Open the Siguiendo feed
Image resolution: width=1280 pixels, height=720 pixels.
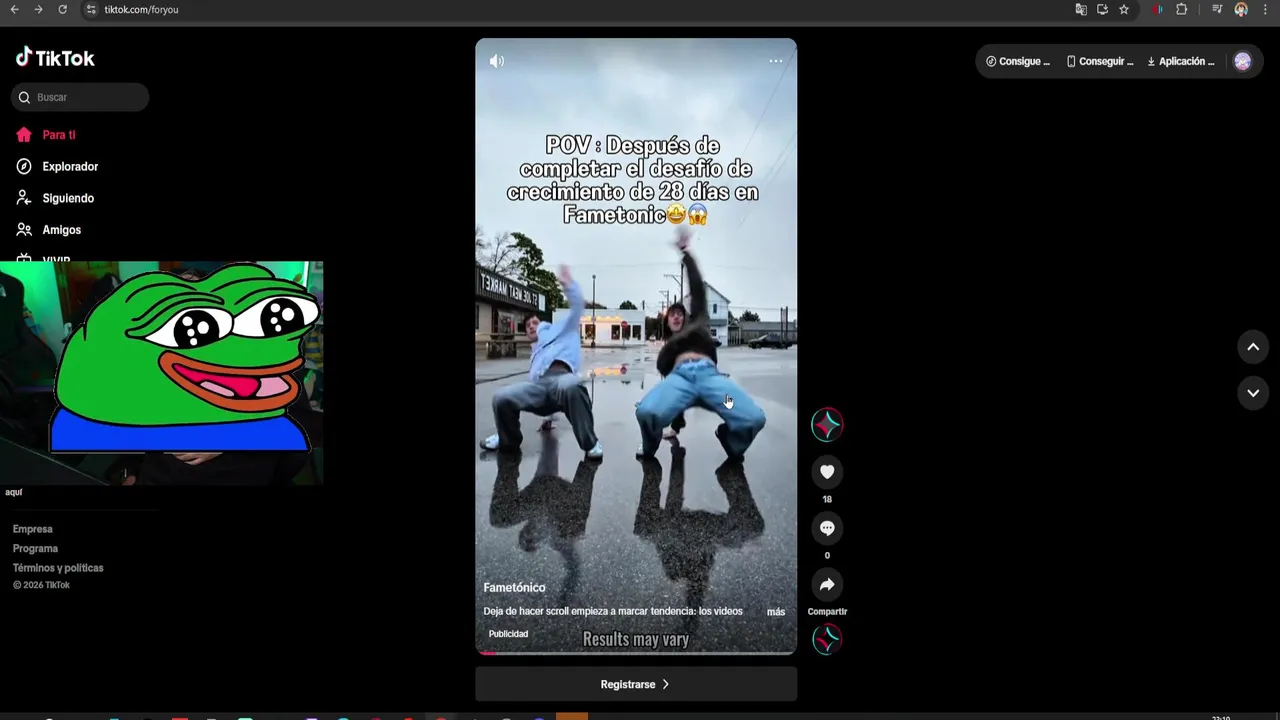point(55,198)
